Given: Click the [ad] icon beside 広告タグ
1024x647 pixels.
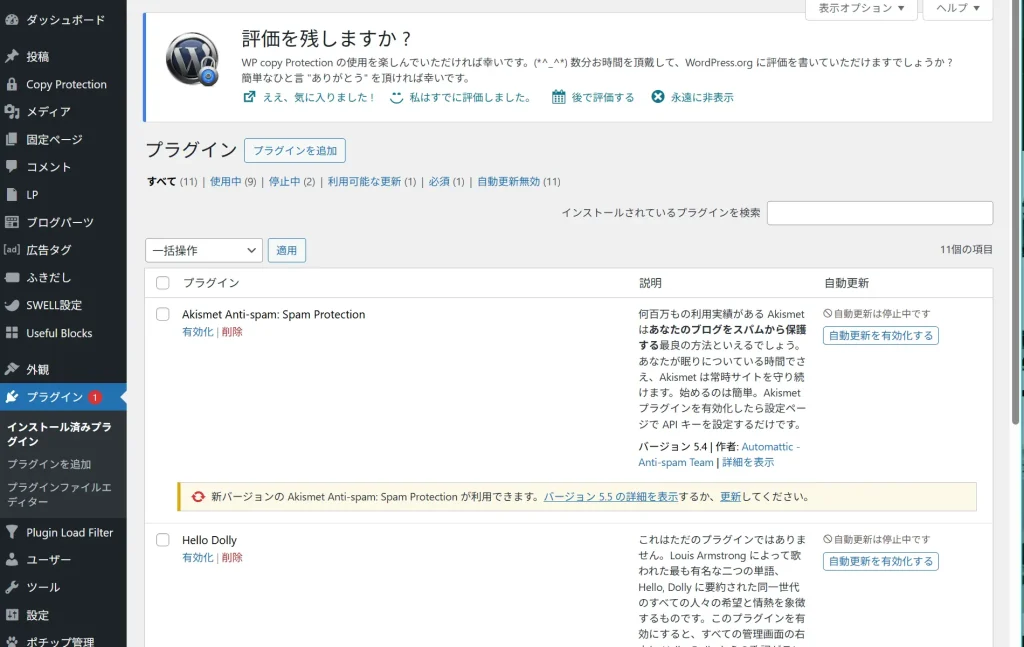Looking at the screenshot, I should pyautogui.click(x=12, y=249).
